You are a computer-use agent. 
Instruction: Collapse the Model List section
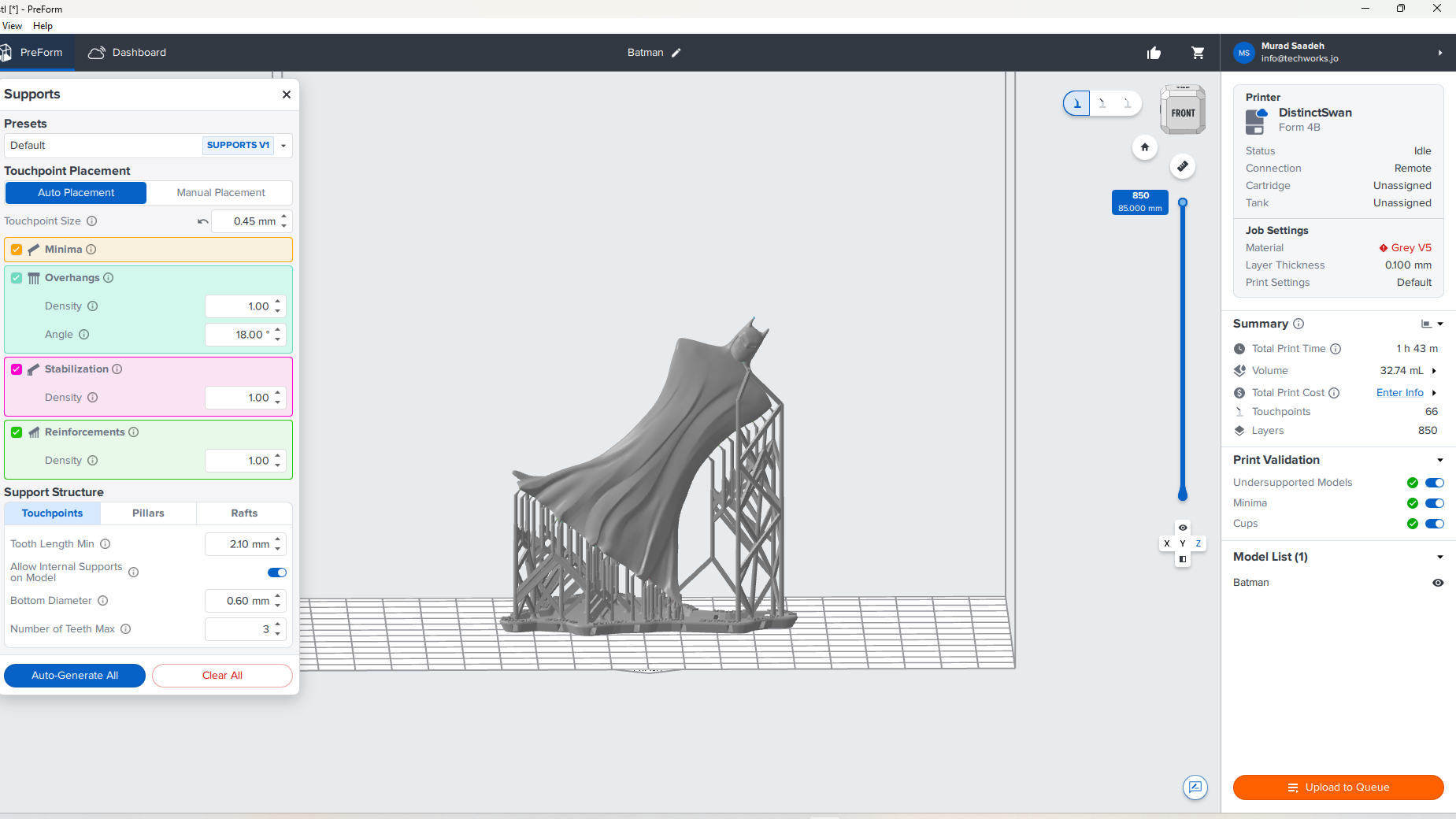pyautogui.click(x=1440, y=558)
